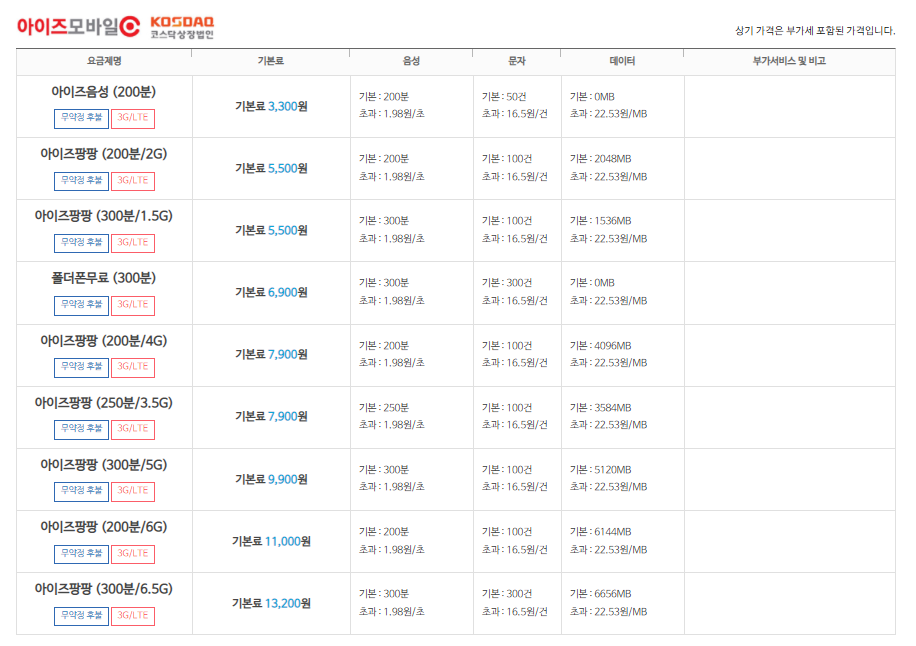Viewport: 916px width, 646px height.
Task: Click the 아이즈모바일 logo
Action: pyautogui.click(x=78, y=26)
